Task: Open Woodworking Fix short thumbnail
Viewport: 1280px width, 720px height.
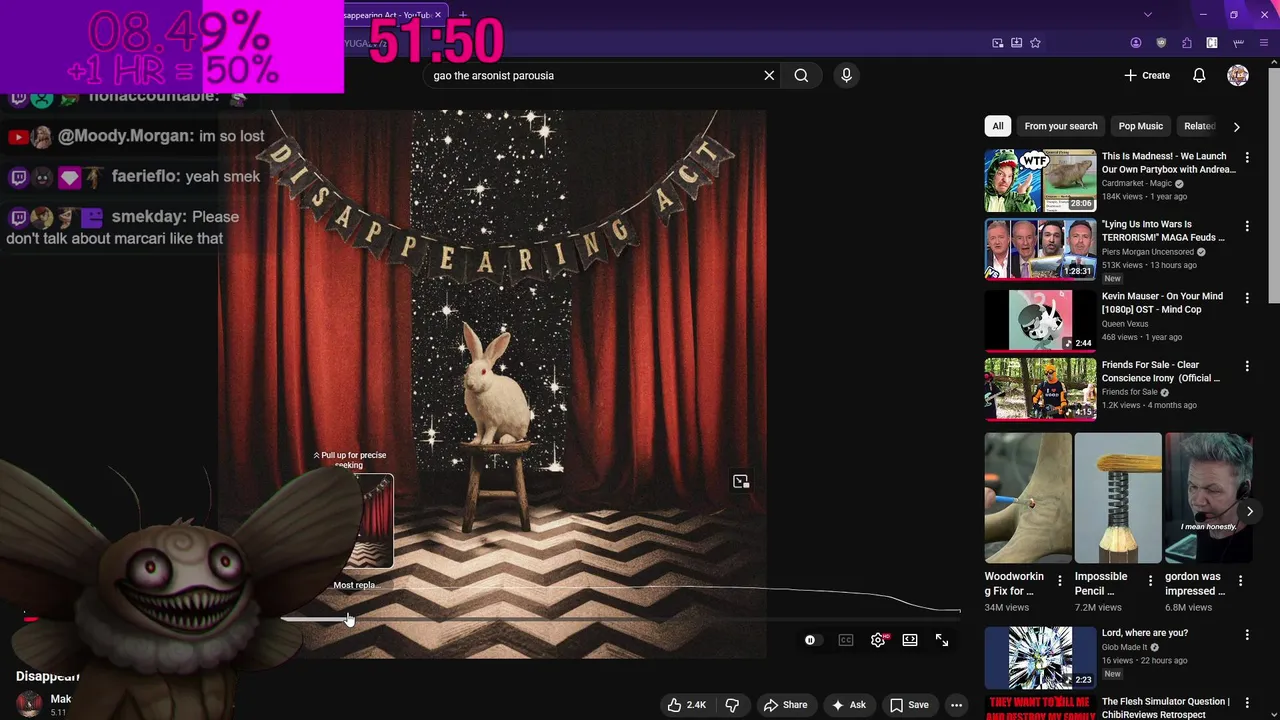Action: click(1028, 498)
